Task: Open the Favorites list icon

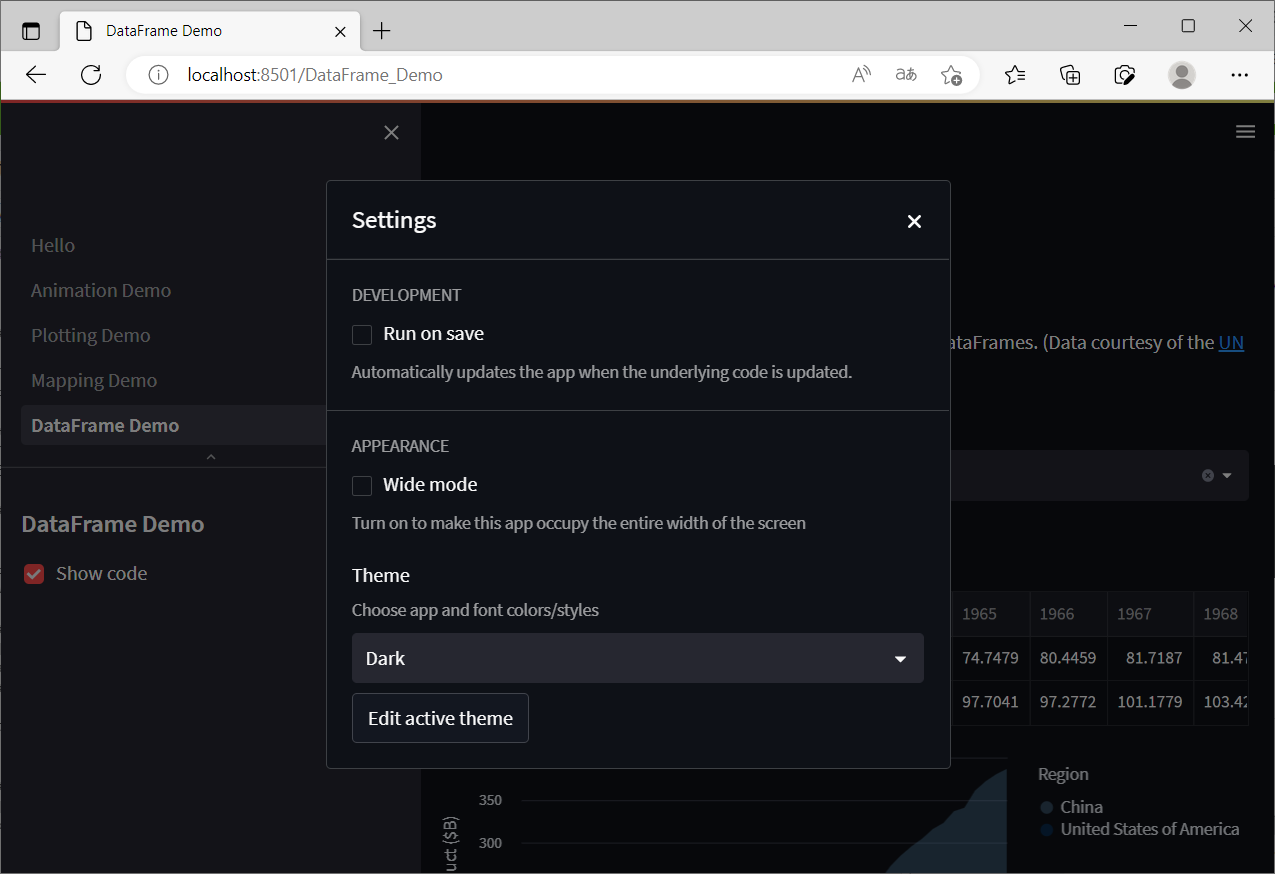Action: (x=1016, y=74)
